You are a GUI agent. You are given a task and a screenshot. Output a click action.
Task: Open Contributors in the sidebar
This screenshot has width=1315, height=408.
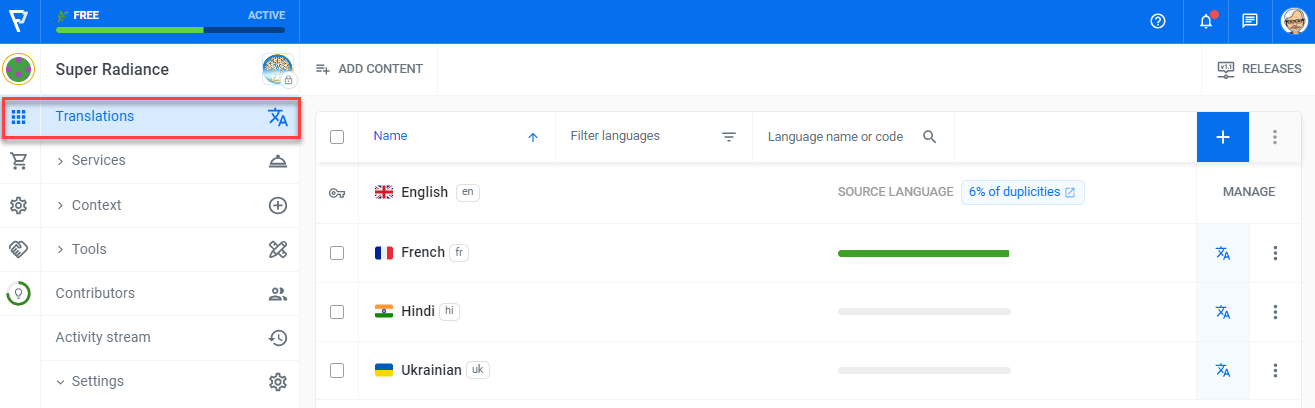170,294
